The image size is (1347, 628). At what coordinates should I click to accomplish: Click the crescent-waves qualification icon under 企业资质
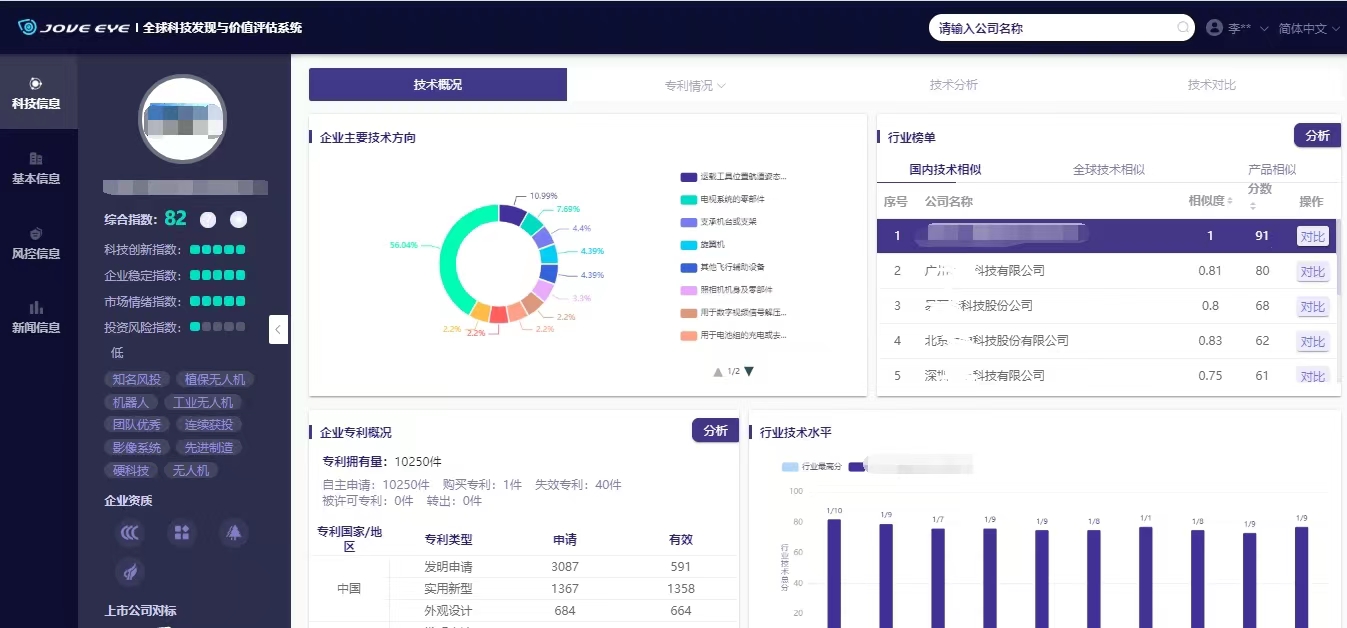[x=130, y=533]
